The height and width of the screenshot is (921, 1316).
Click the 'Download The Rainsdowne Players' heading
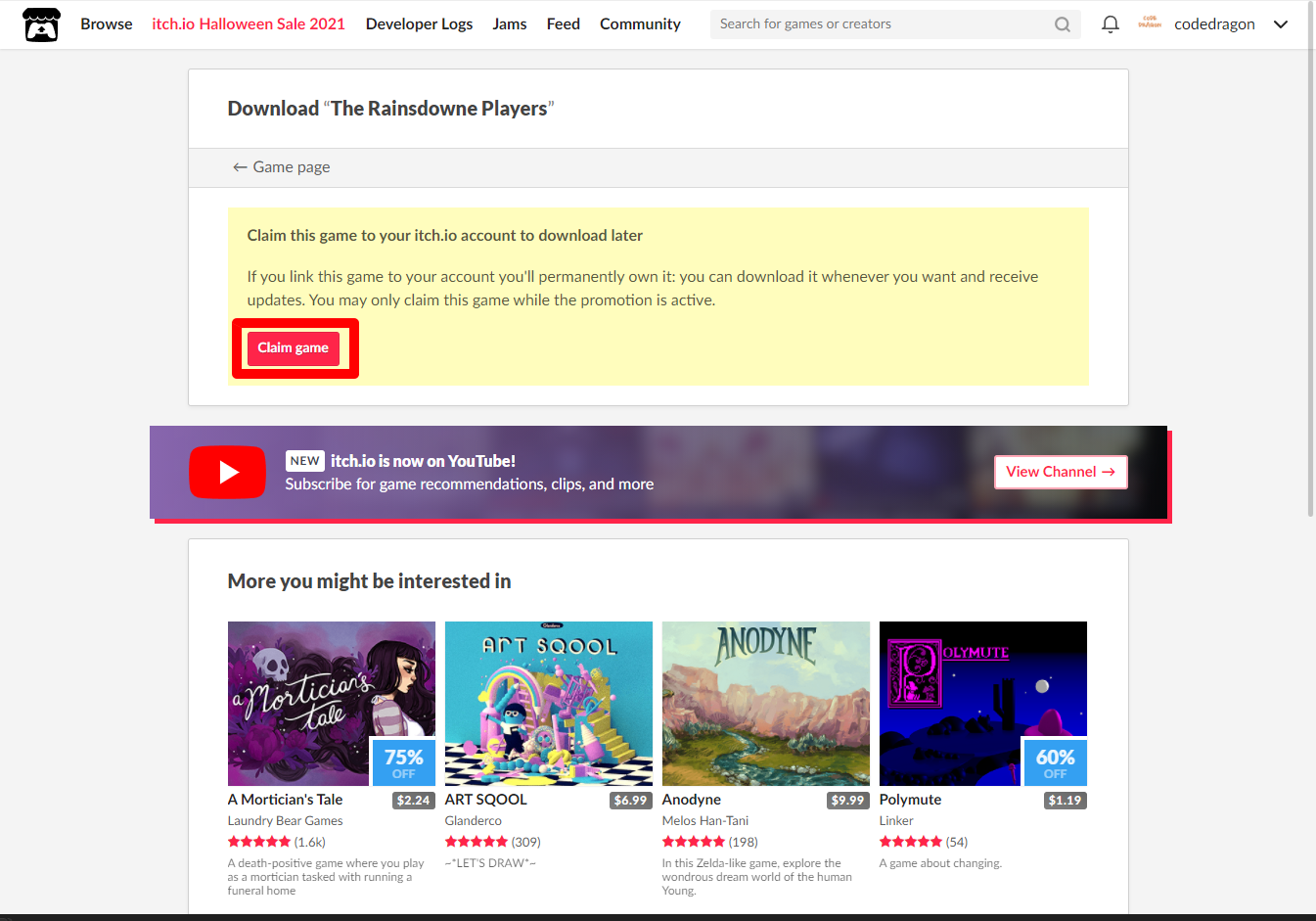(x=391, y=109)
